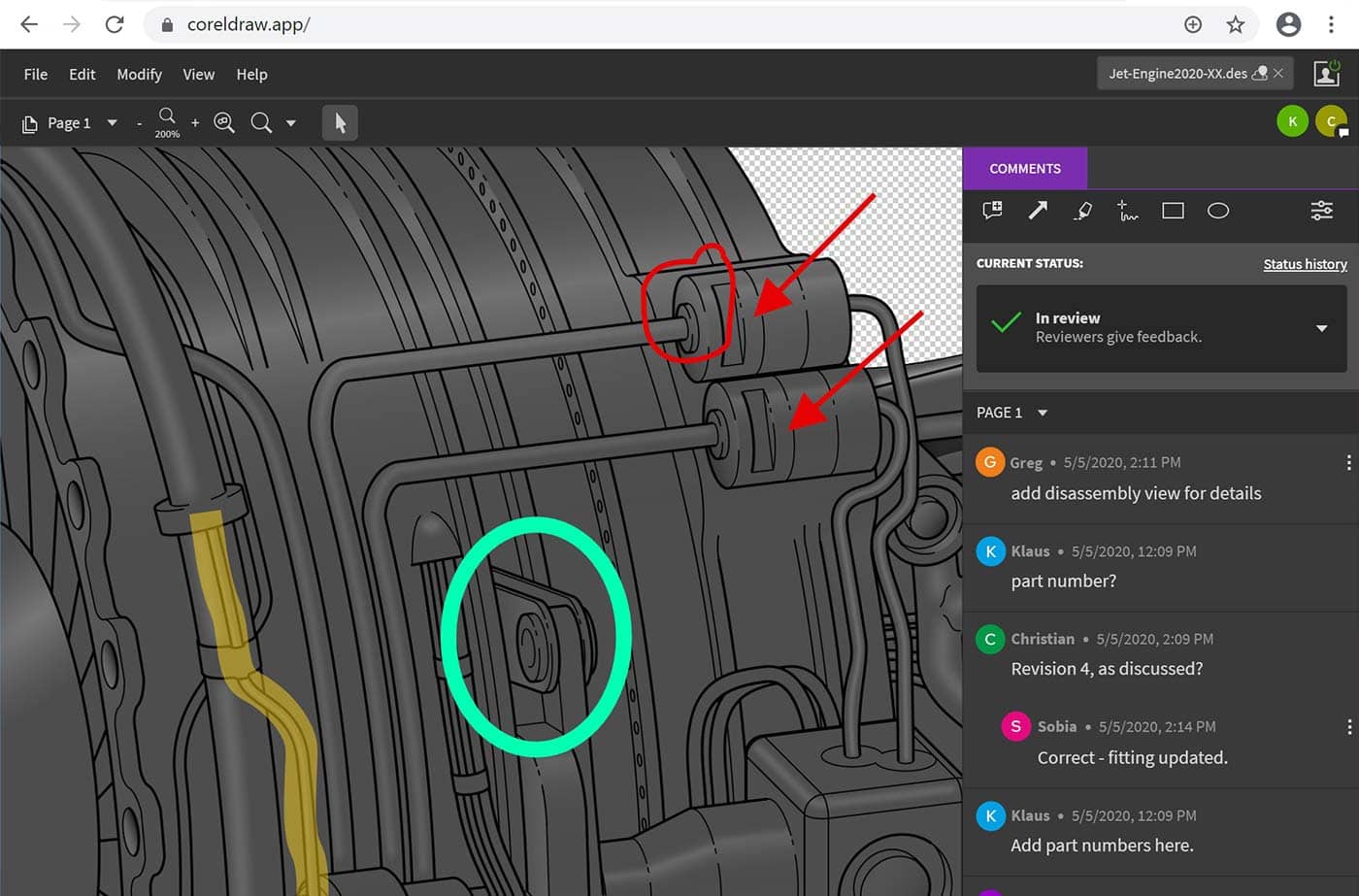Screen dimensions: 1359x896
Task: Switch to the COMMENTS tab
Action: tap(1024, 169)
